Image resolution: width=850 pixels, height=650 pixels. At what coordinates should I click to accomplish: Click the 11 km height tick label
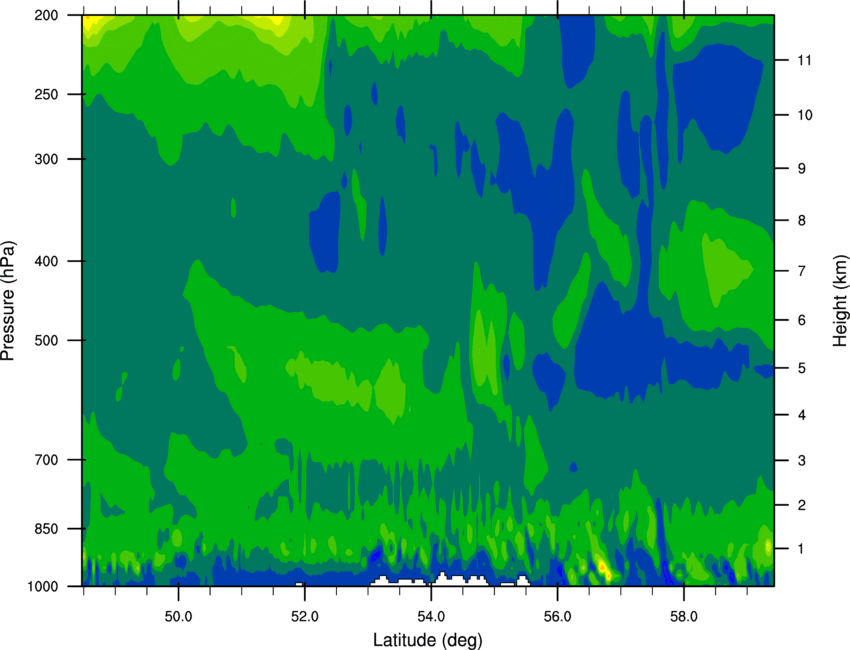[804, 60]
